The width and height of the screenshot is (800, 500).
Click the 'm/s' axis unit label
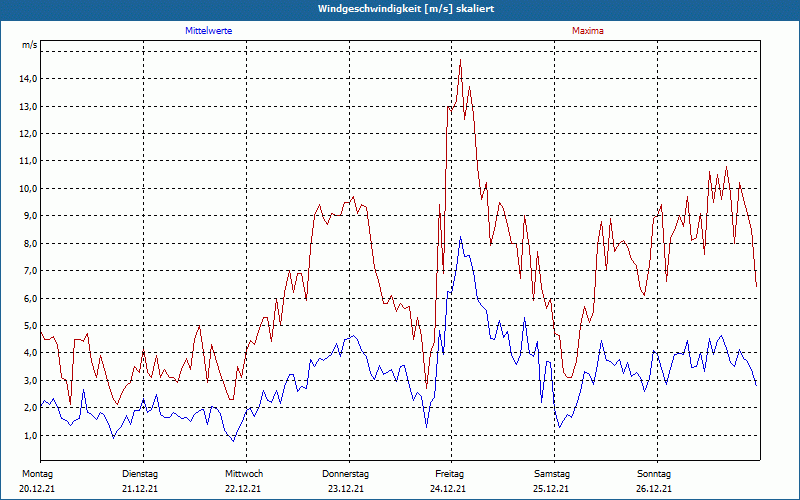(30, 45)
